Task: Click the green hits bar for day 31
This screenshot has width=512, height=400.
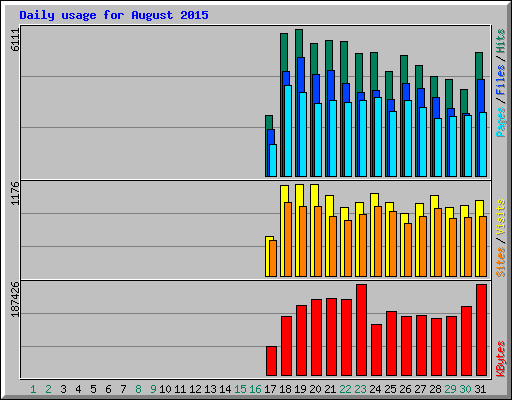Action: (x=479, y=65)
